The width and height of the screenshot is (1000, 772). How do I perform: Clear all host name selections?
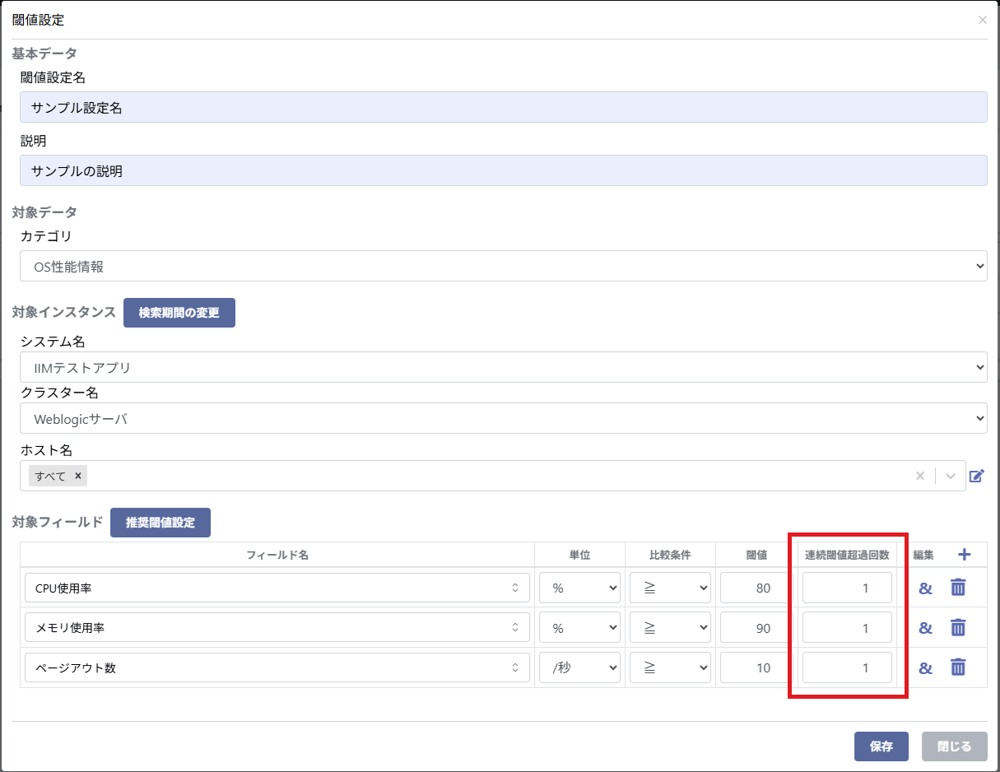[x=920, y=476]
